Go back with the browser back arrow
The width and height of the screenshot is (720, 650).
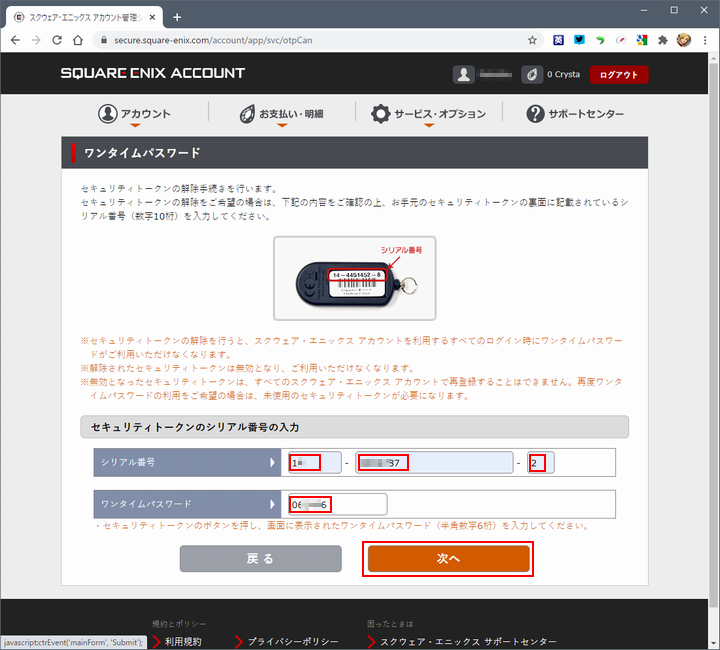click(x=15, y=40)
